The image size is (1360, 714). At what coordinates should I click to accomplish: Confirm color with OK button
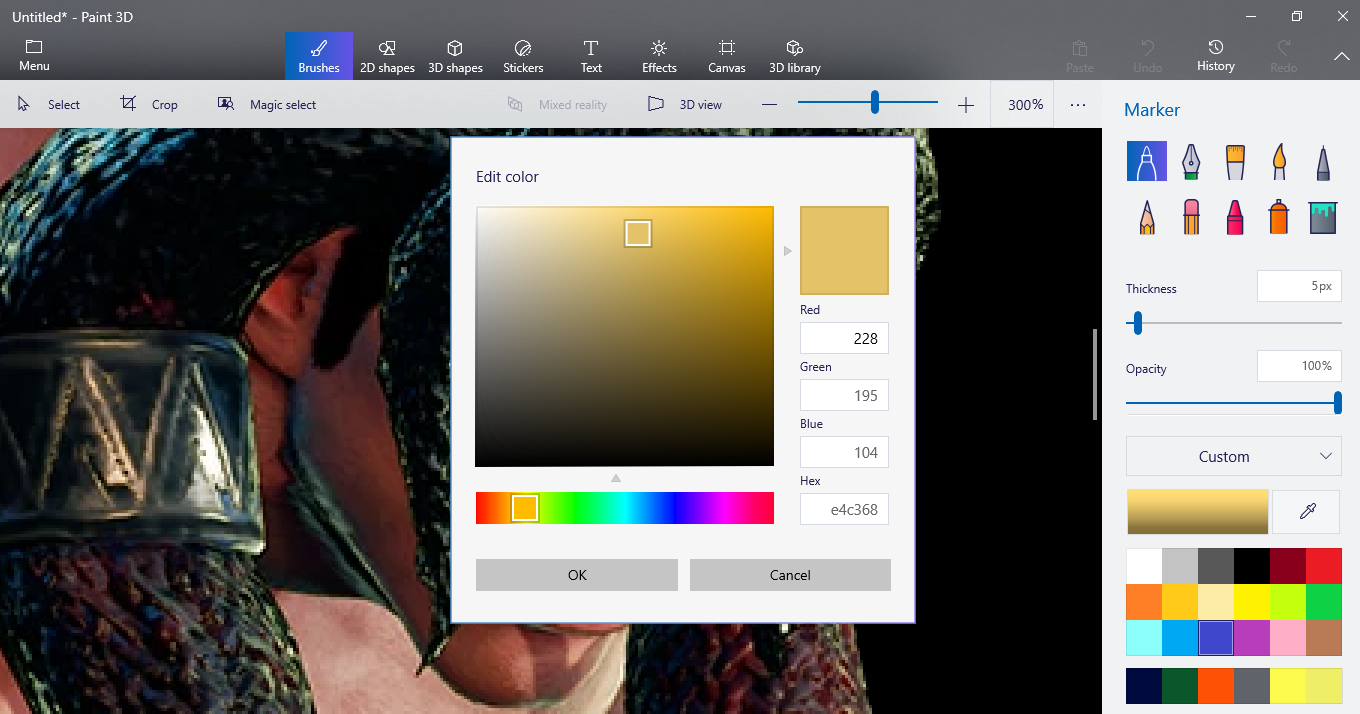click(577, 575)
